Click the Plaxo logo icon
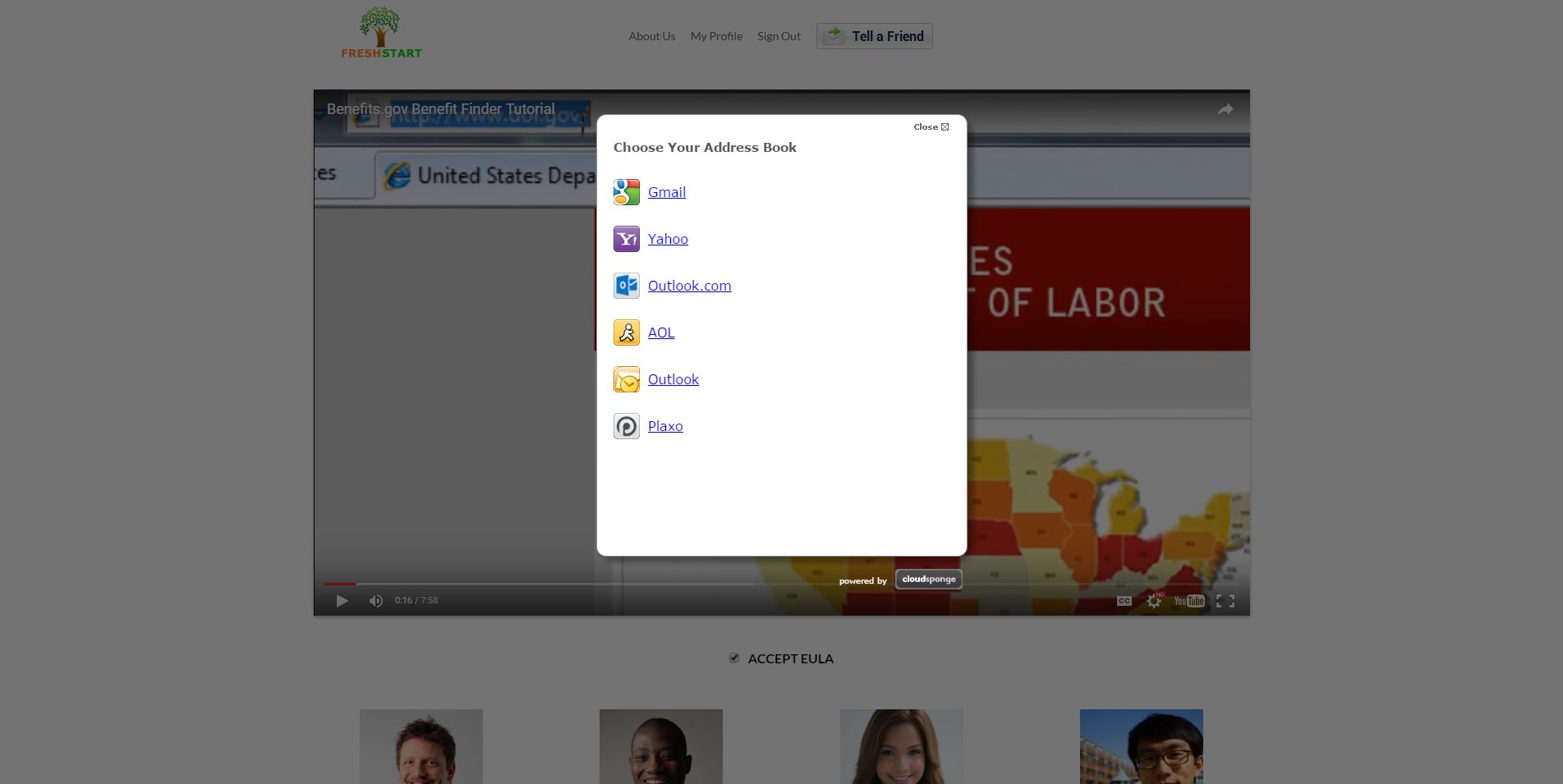 627,426
